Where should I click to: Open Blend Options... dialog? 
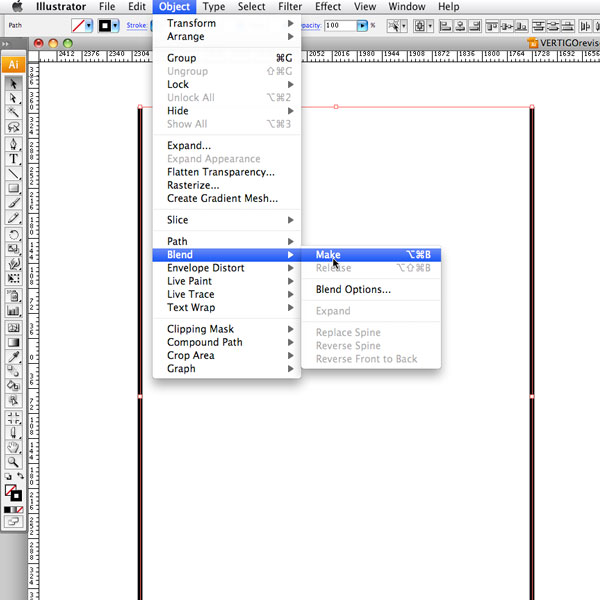(371, 290)
